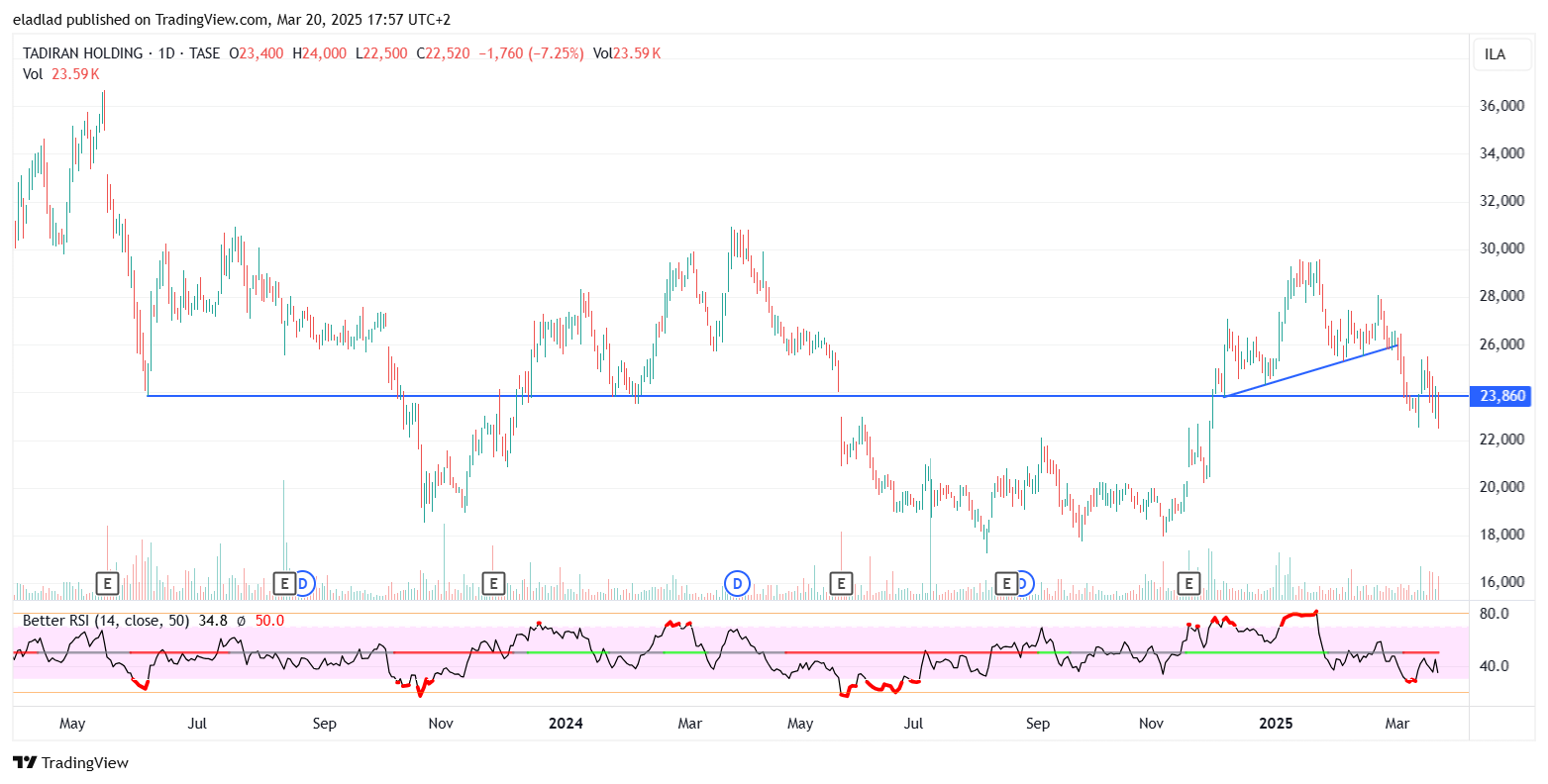The image size is (1548, 784).
Task: Click the dividend D marker in August 2023
Action: pos(305,584)
